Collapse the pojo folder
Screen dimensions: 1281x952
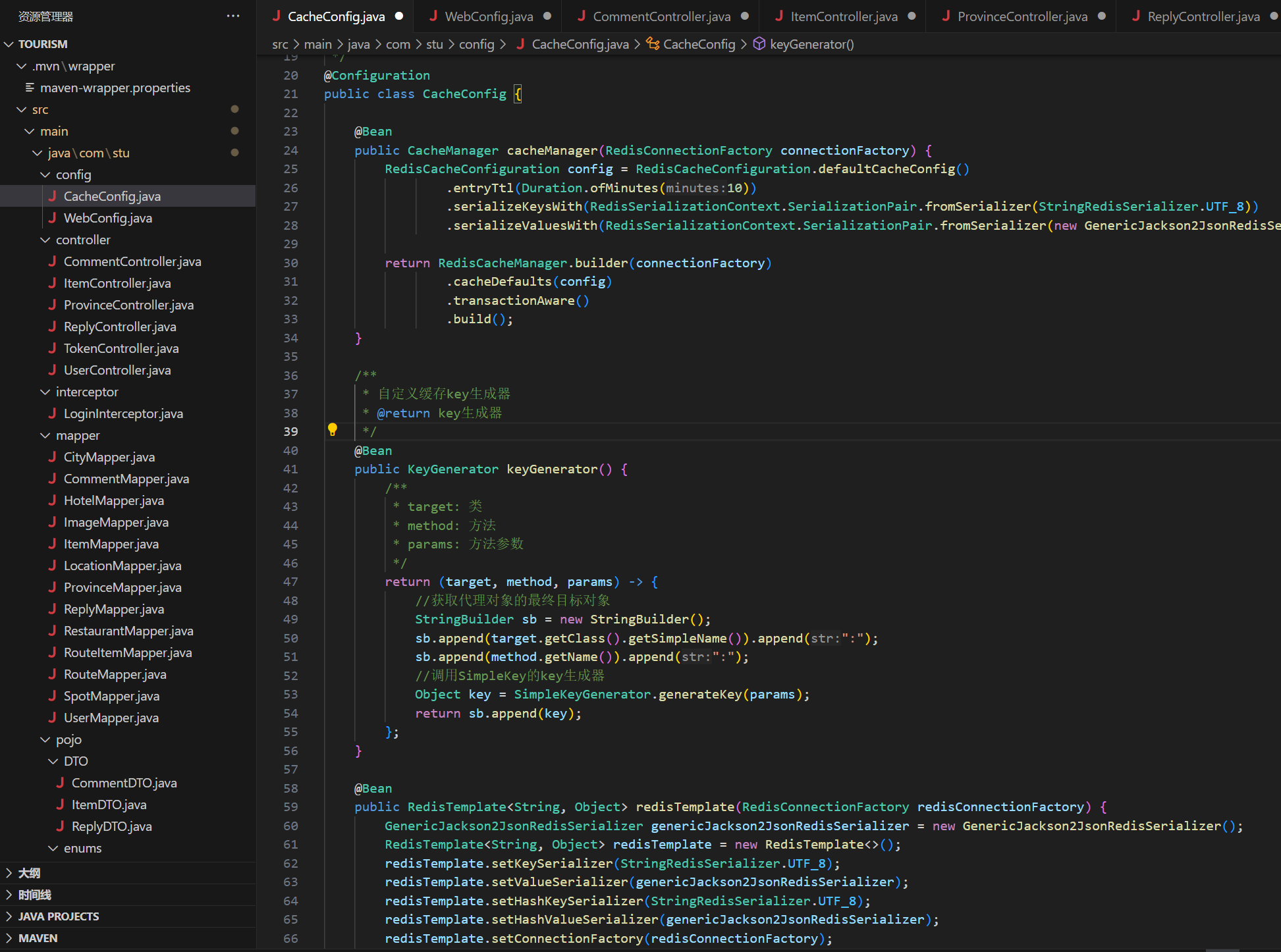(x=45, y=739)
